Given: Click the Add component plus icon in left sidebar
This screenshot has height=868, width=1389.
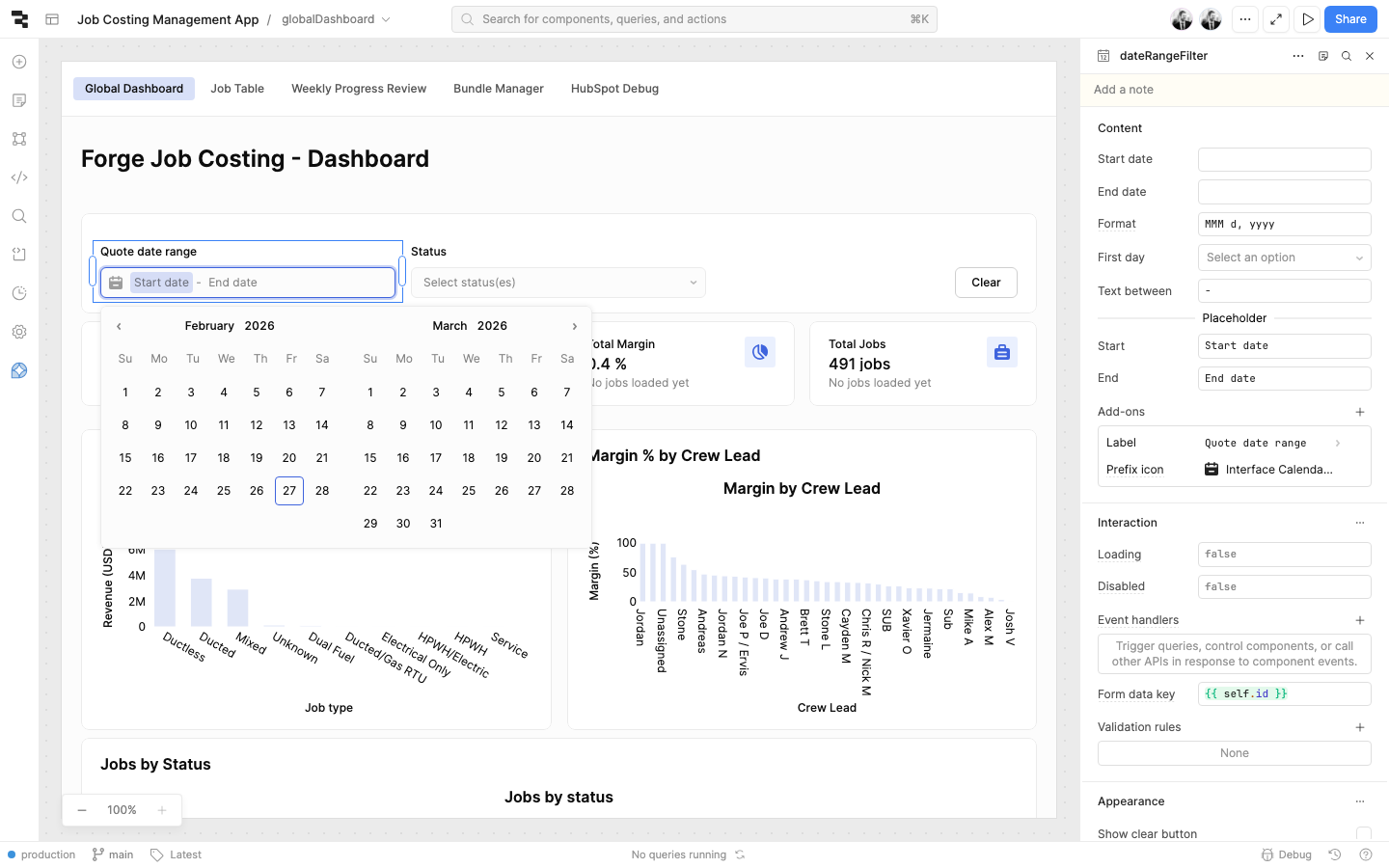Looking at the screenshot, I should click(19, 62).
